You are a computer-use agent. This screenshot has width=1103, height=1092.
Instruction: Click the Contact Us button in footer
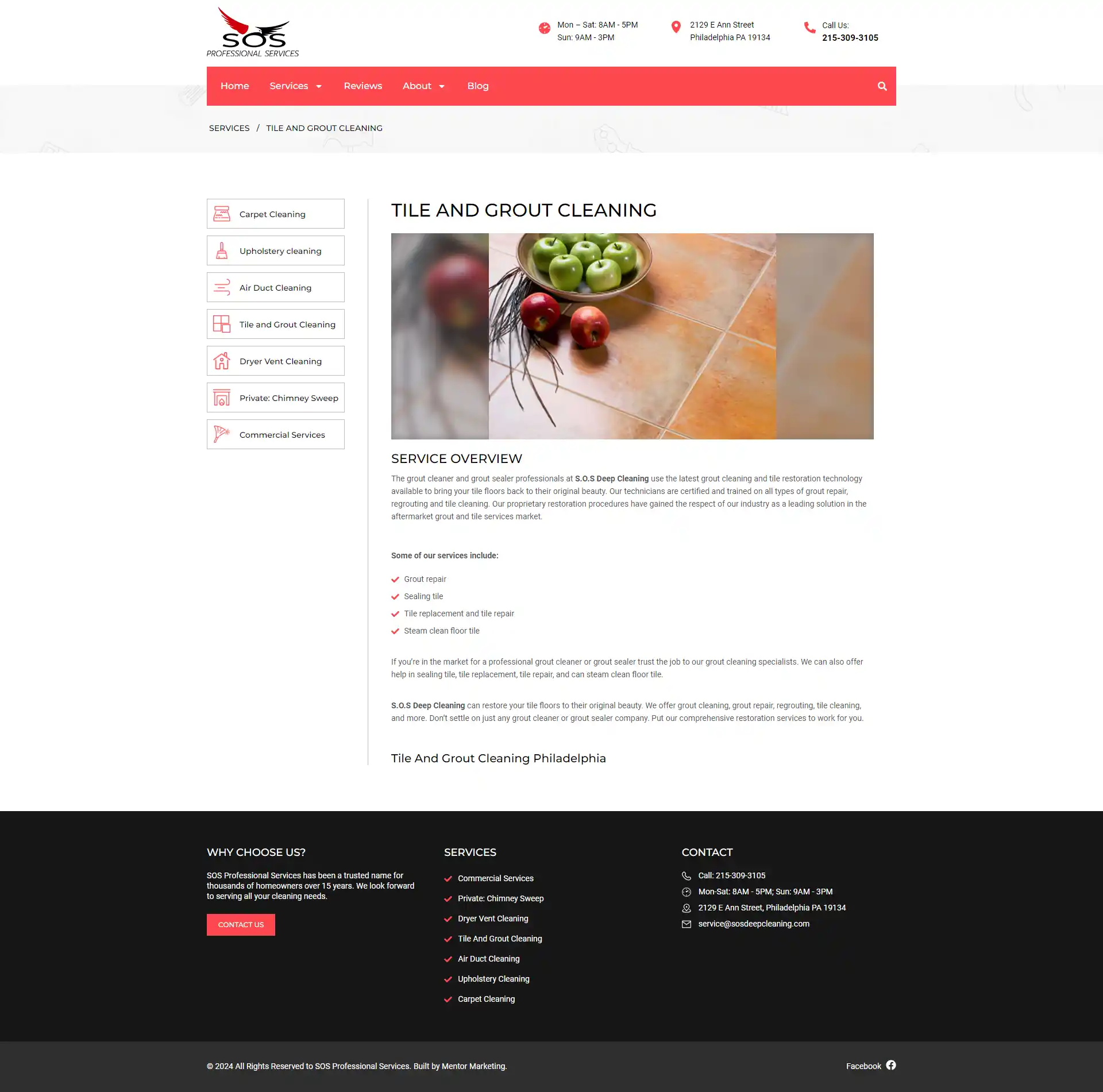coord(240,924)
